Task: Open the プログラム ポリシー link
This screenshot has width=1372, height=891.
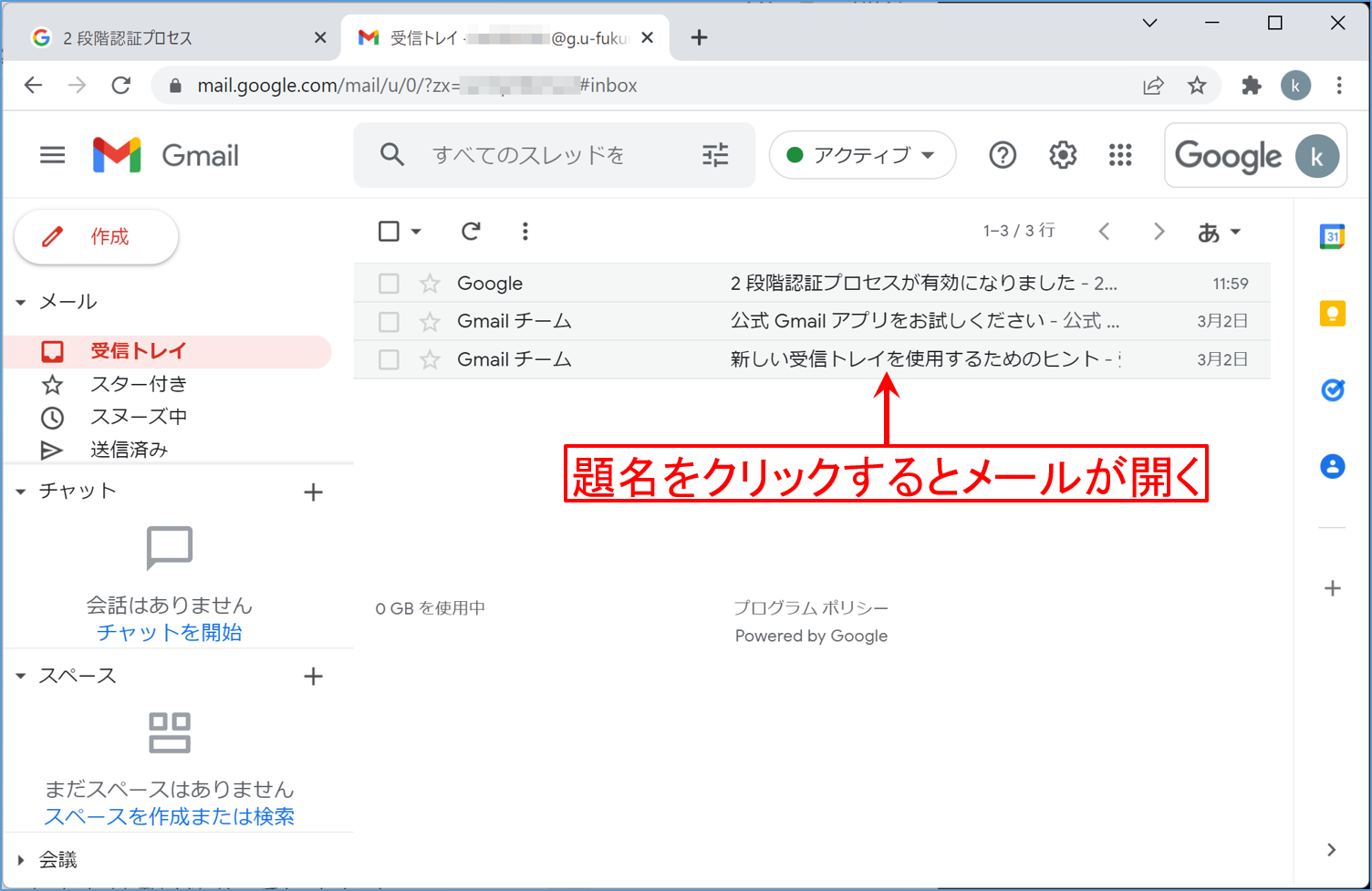Action: (811, 608)
